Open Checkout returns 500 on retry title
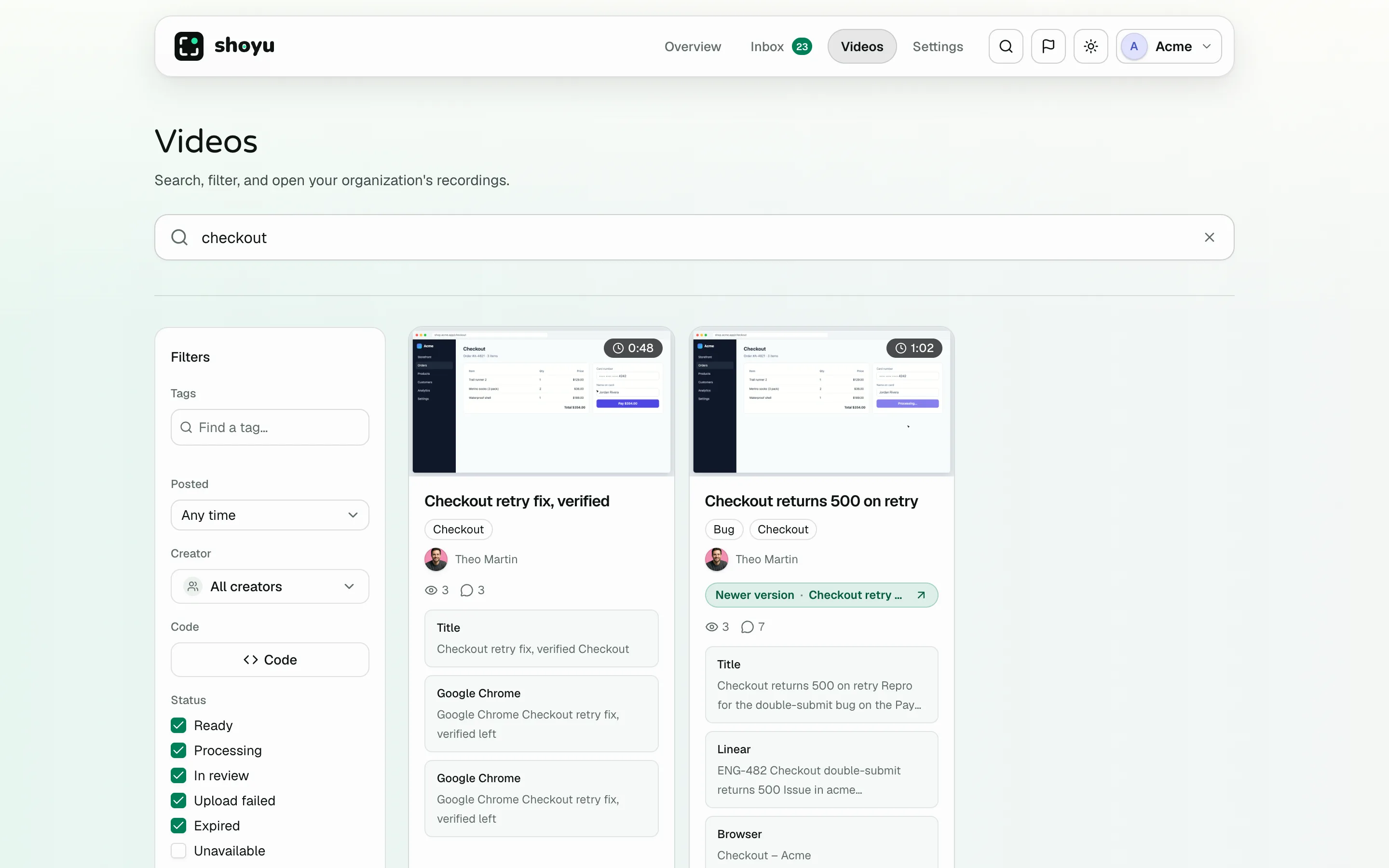Image resolution: width=1389 pixels, height=868 pixels. pos(811,501)
